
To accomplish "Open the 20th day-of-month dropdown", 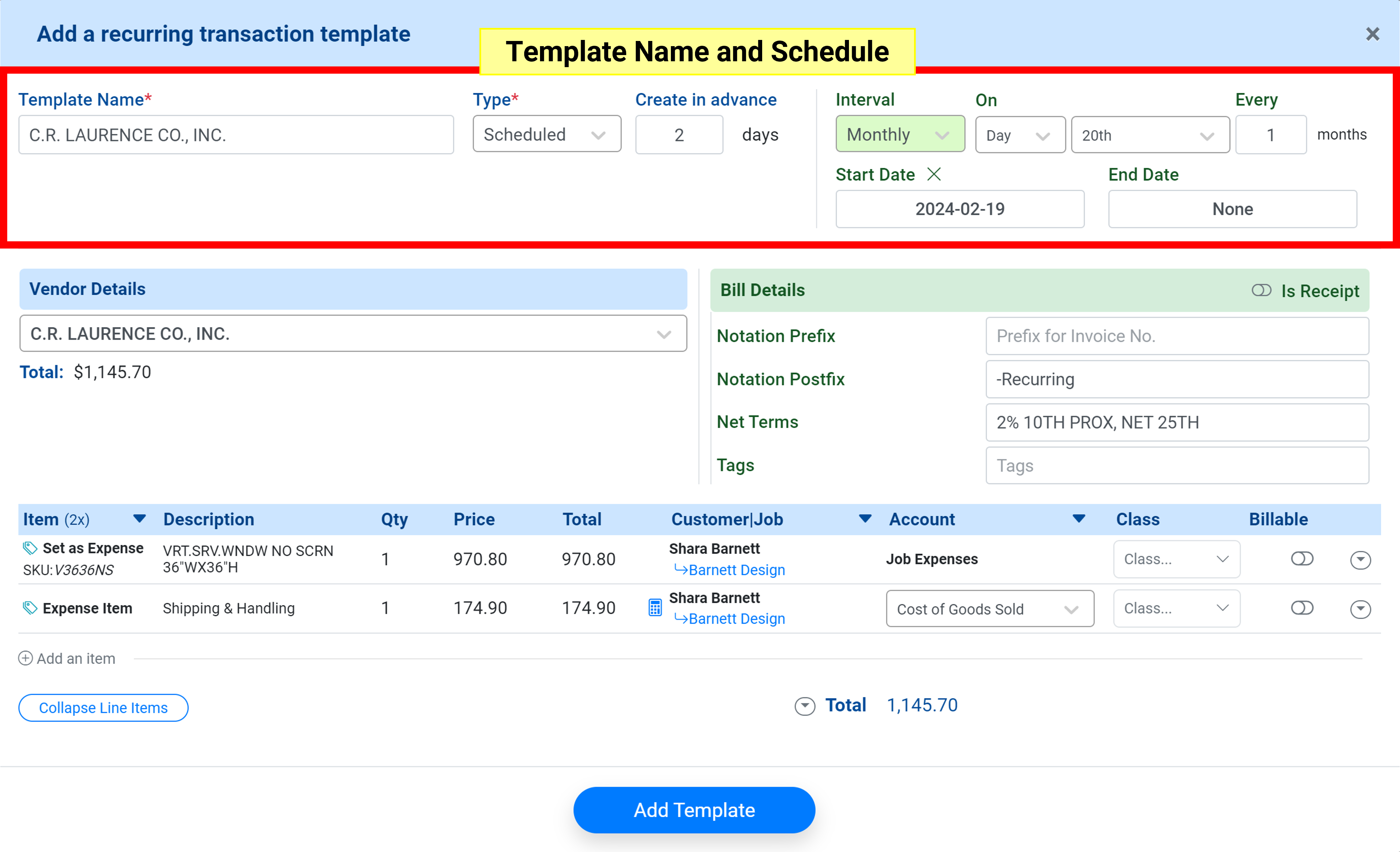I will (x=1150, y=135).
